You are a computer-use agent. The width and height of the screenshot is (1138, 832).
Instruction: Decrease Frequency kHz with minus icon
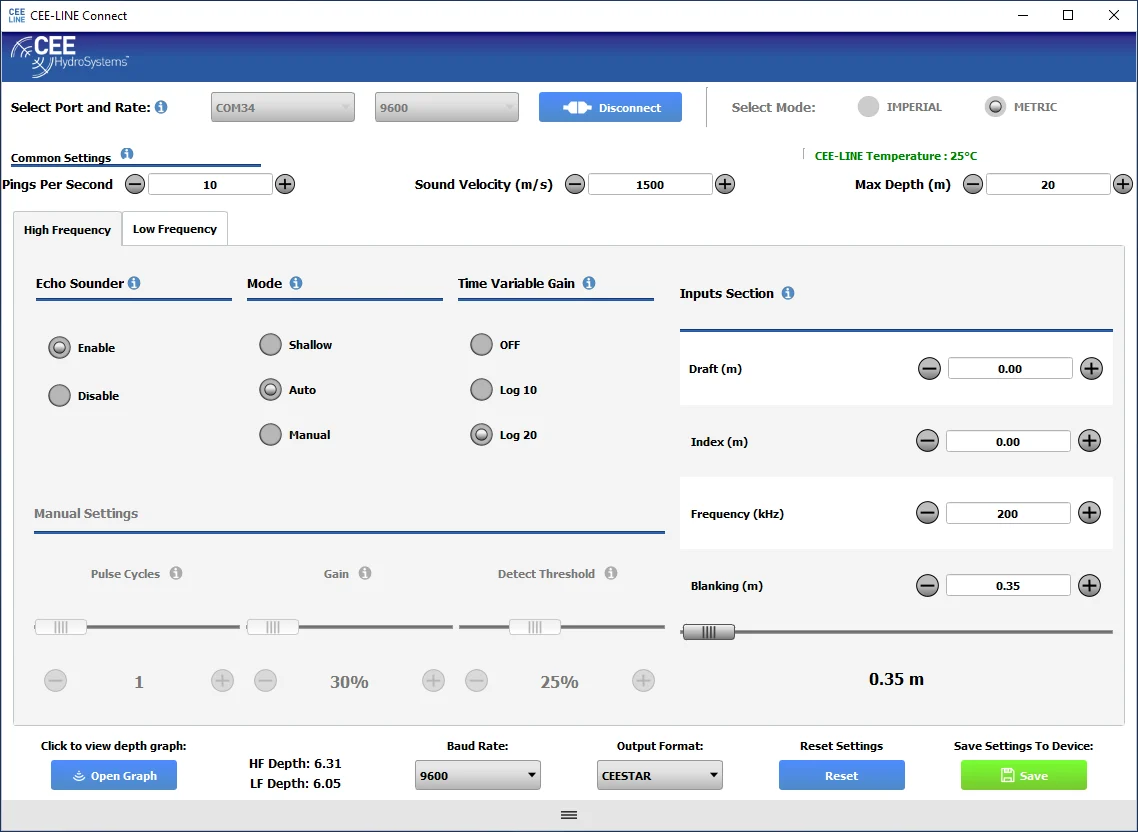pyautogui.click(x=928, y=513)
